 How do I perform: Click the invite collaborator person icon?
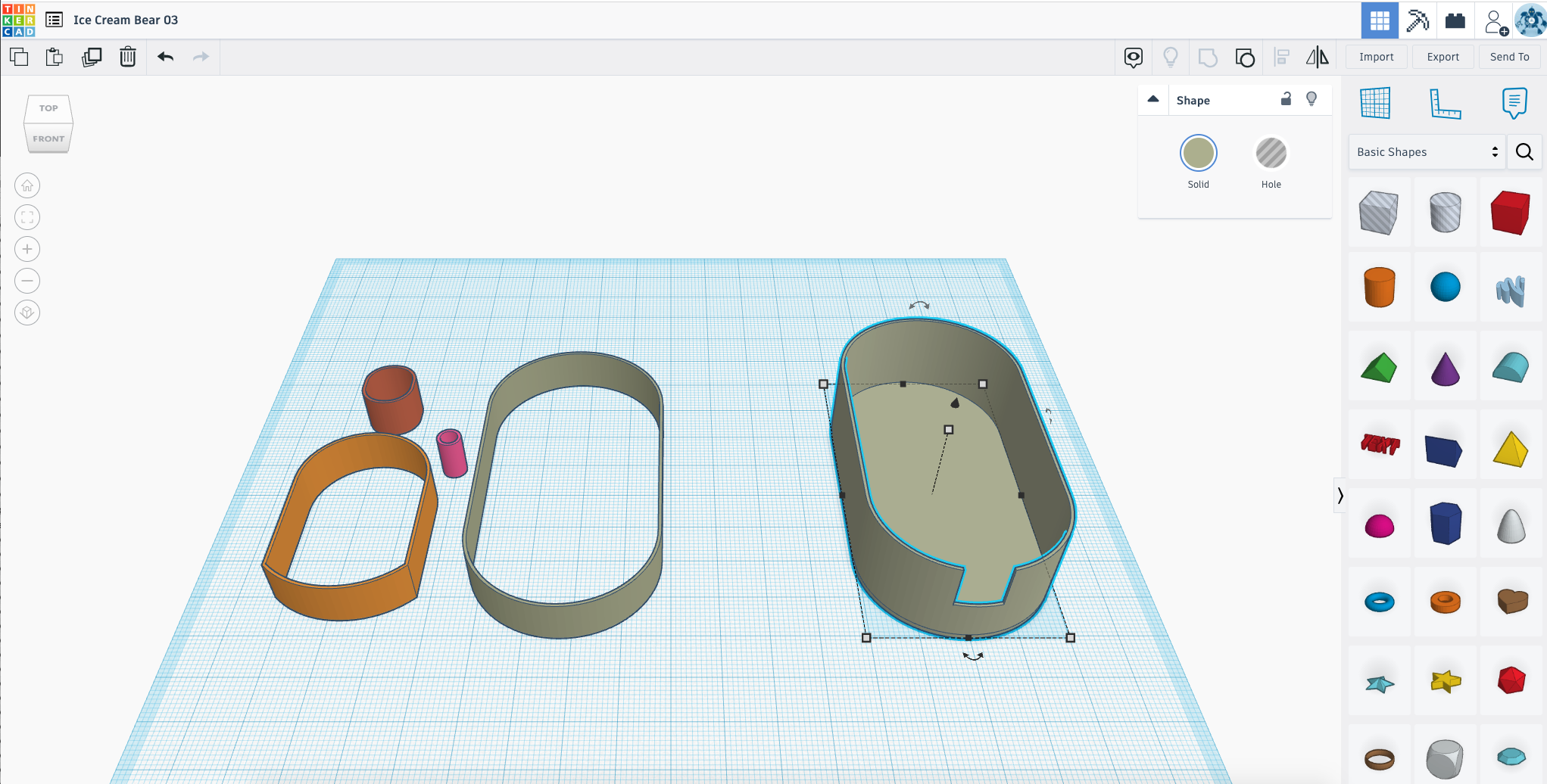point(1495,22)
